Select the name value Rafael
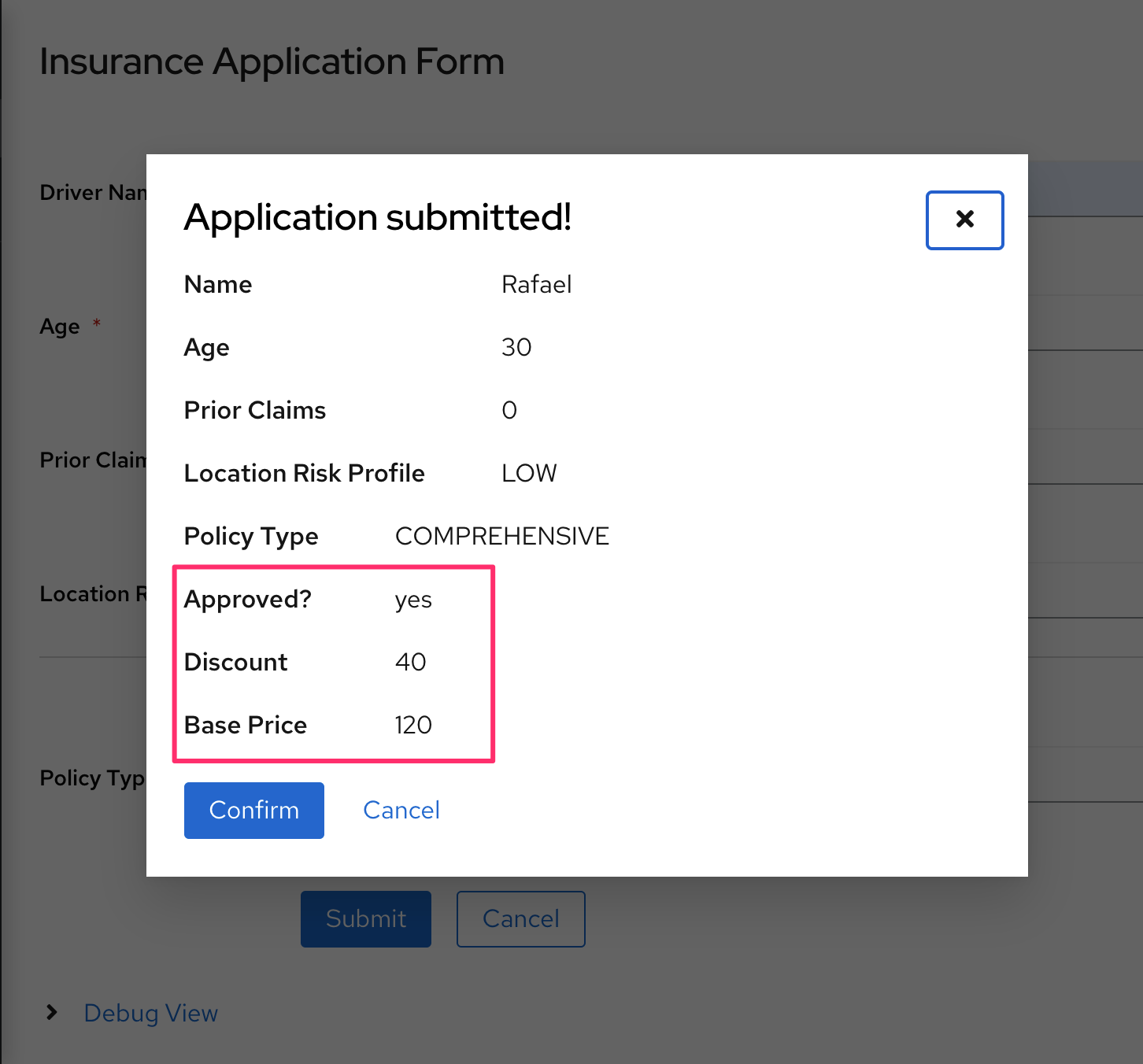1143x1064 pixels. tap(537, 284)
